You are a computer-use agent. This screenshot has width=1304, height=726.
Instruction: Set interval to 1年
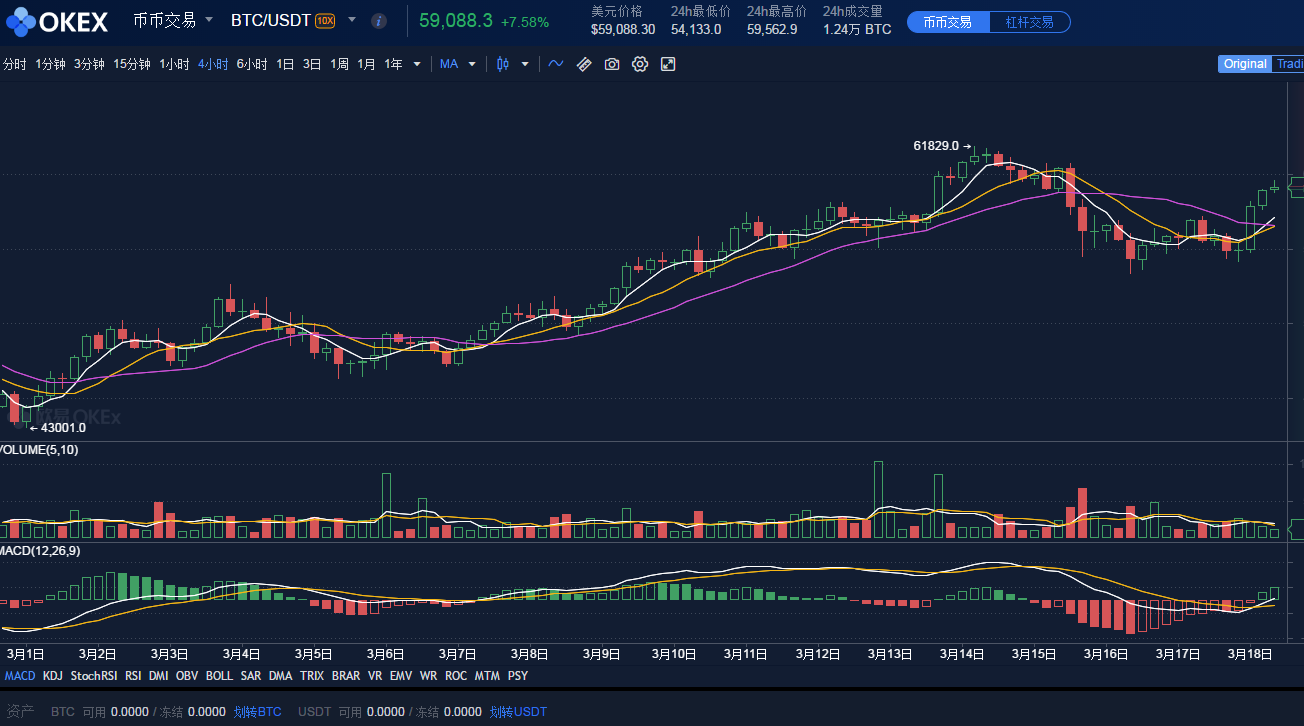click(393, 64)
